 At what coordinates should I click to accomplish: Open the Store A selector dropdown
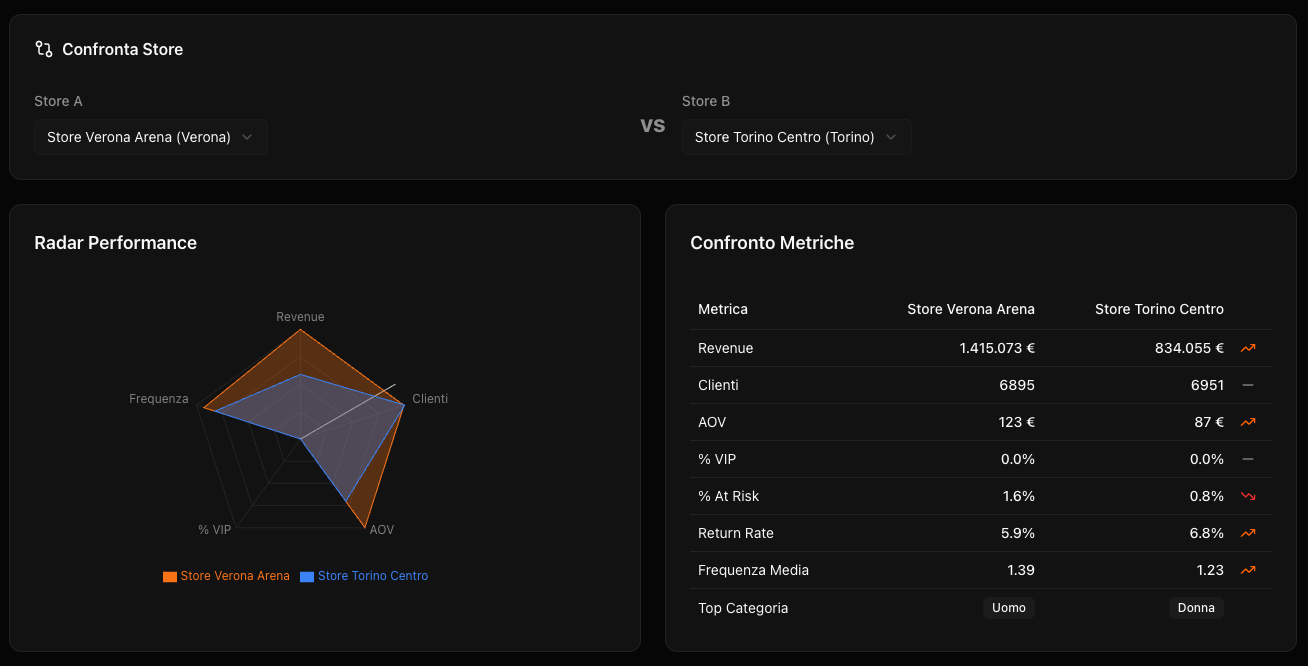150,137
